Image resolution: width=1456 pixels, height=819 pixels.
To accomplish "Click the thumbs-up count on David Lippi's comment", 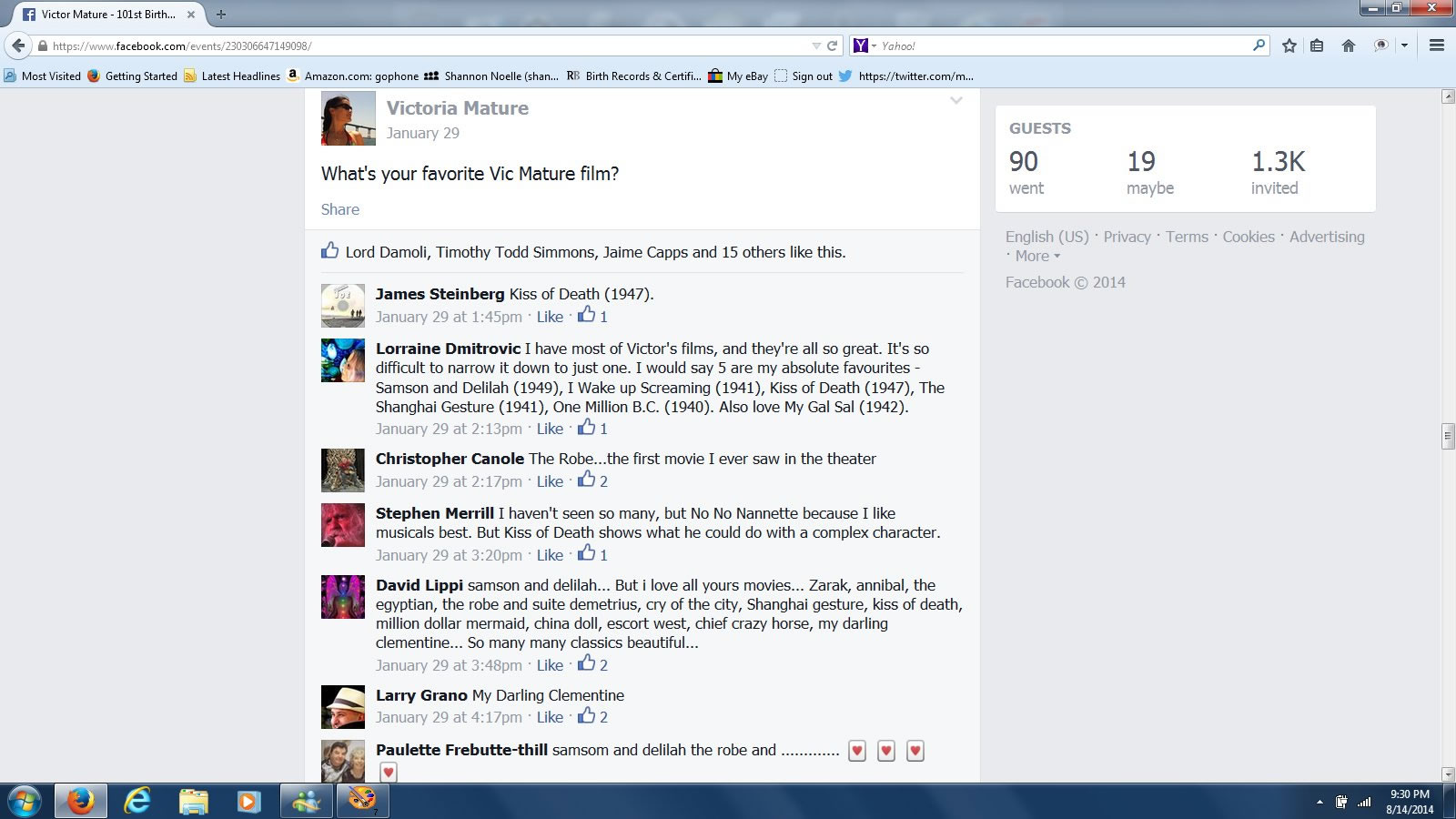I will [603, 665].
